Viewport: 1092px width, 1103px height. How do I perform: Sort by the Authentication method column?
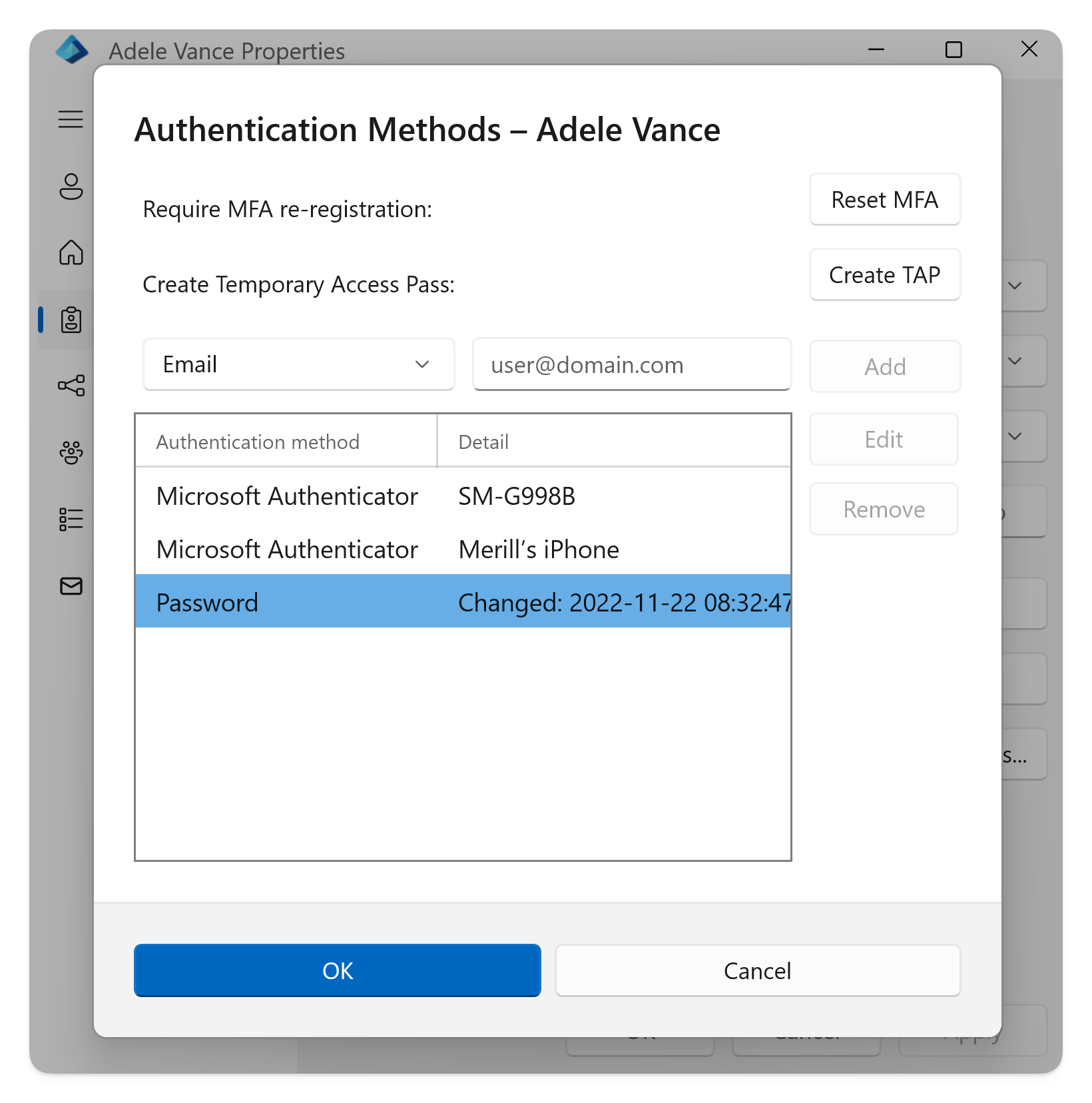pyautogui.click(x=258, y=441)
